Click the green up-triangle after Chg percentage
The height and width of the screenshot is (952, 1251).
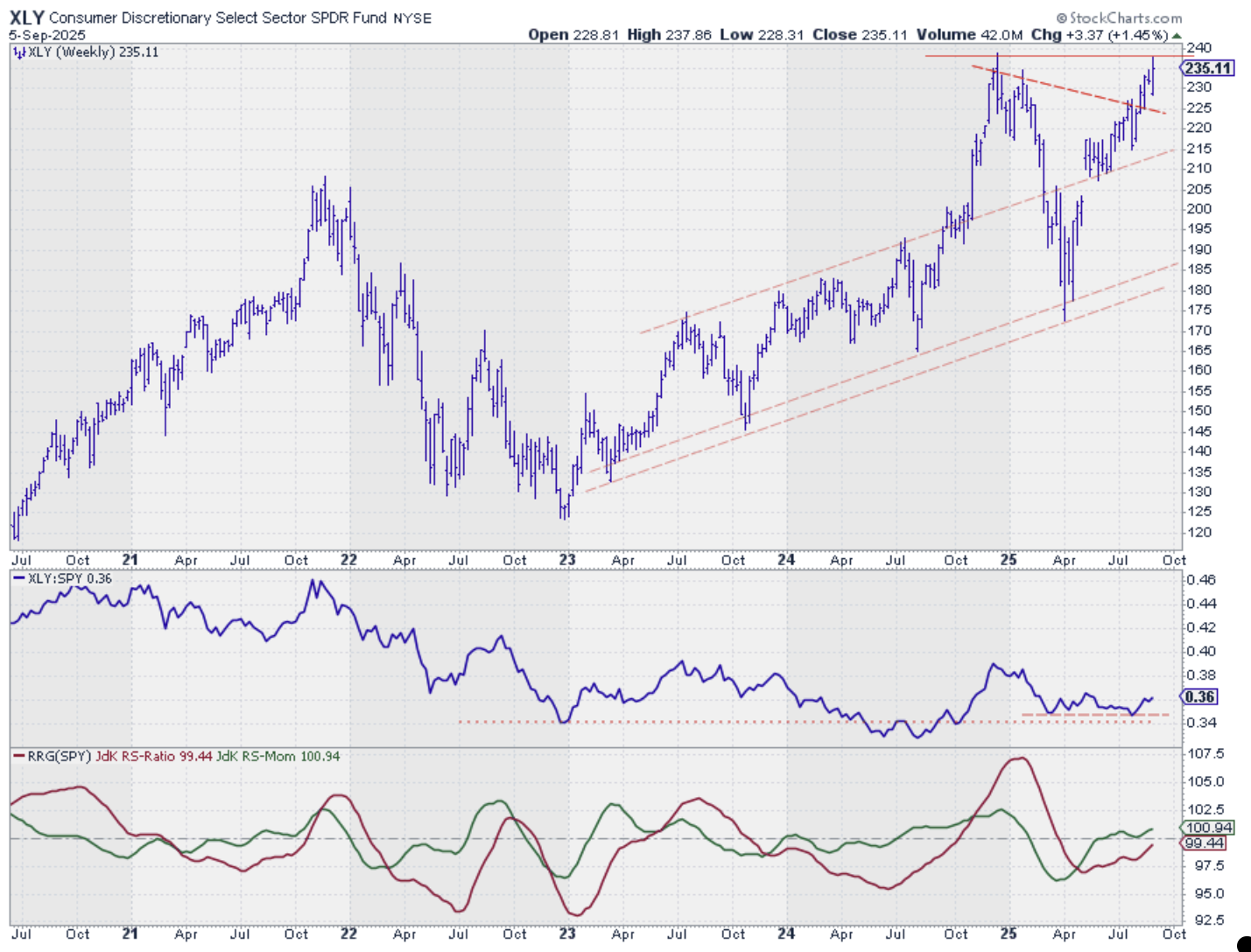click(1176, 35)
